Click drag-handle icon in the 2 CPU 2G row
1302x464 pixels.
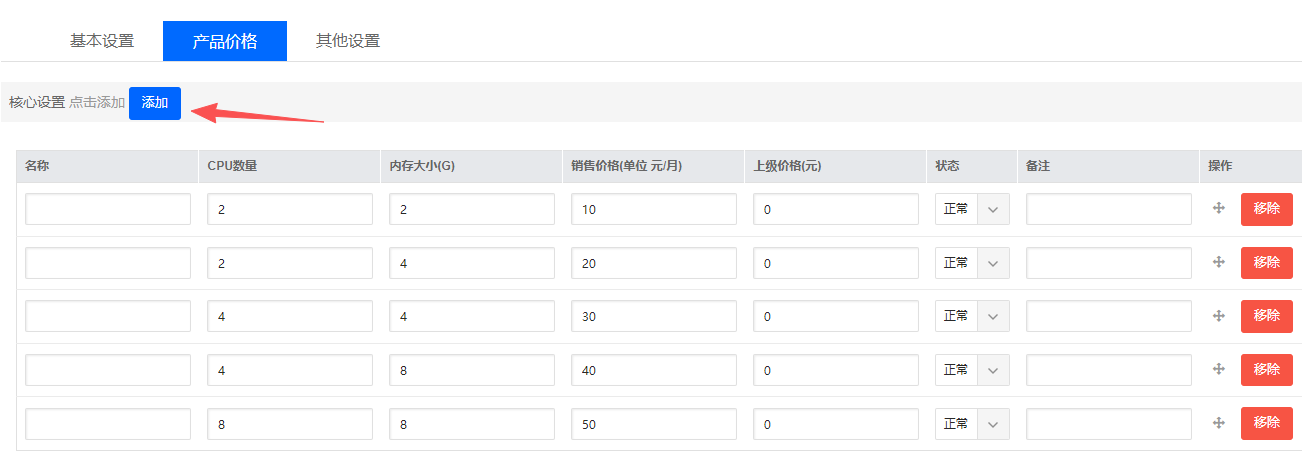pos(1218,208)
